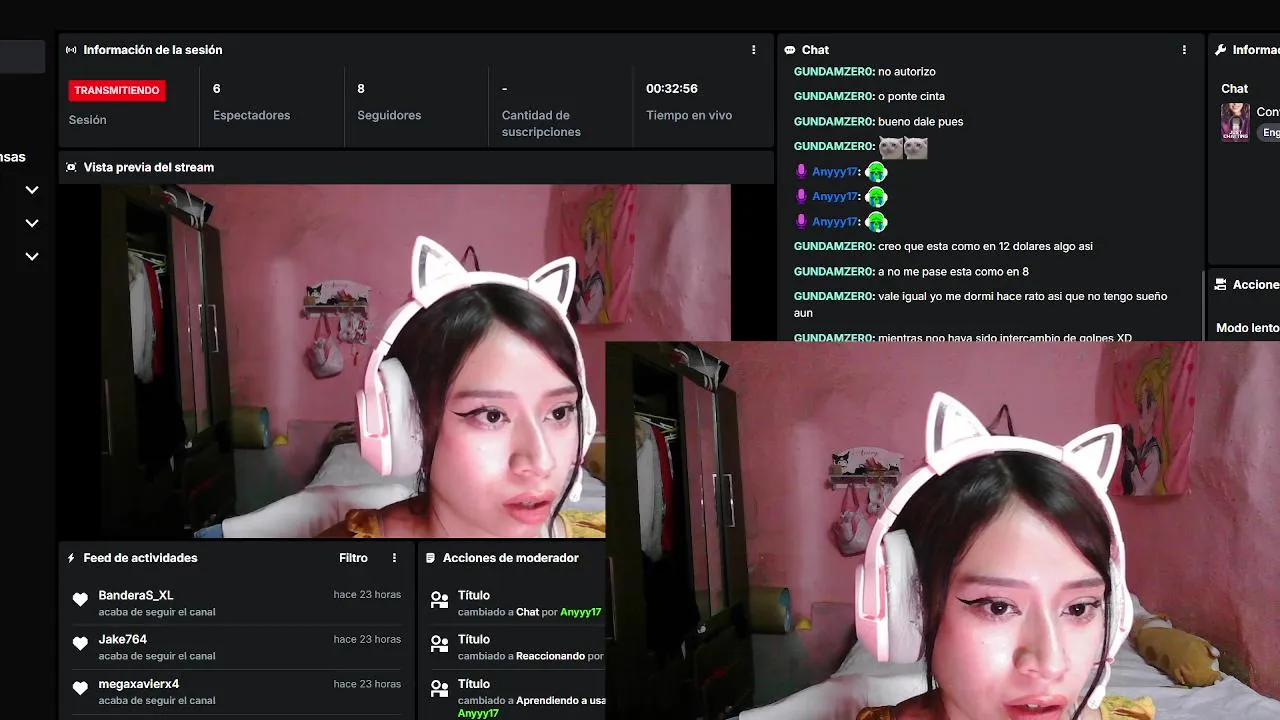Open GUNDAMZERO's profile from 'bueno dale pues' message
This screenshot has width=1280, height=720.
[x=834, y=122]
